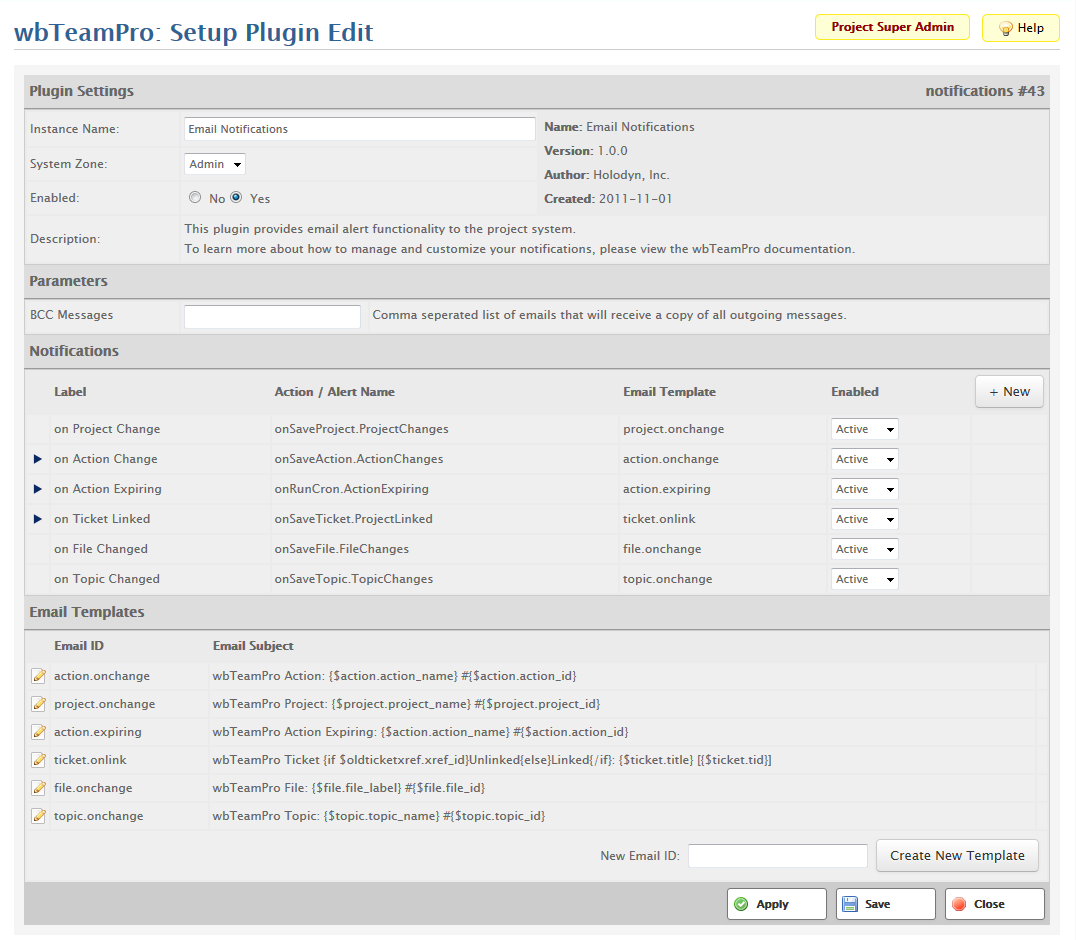The image size is (1076, 940).
Task: Click the edit pencil icon for action.onchange
Action: 39,676
